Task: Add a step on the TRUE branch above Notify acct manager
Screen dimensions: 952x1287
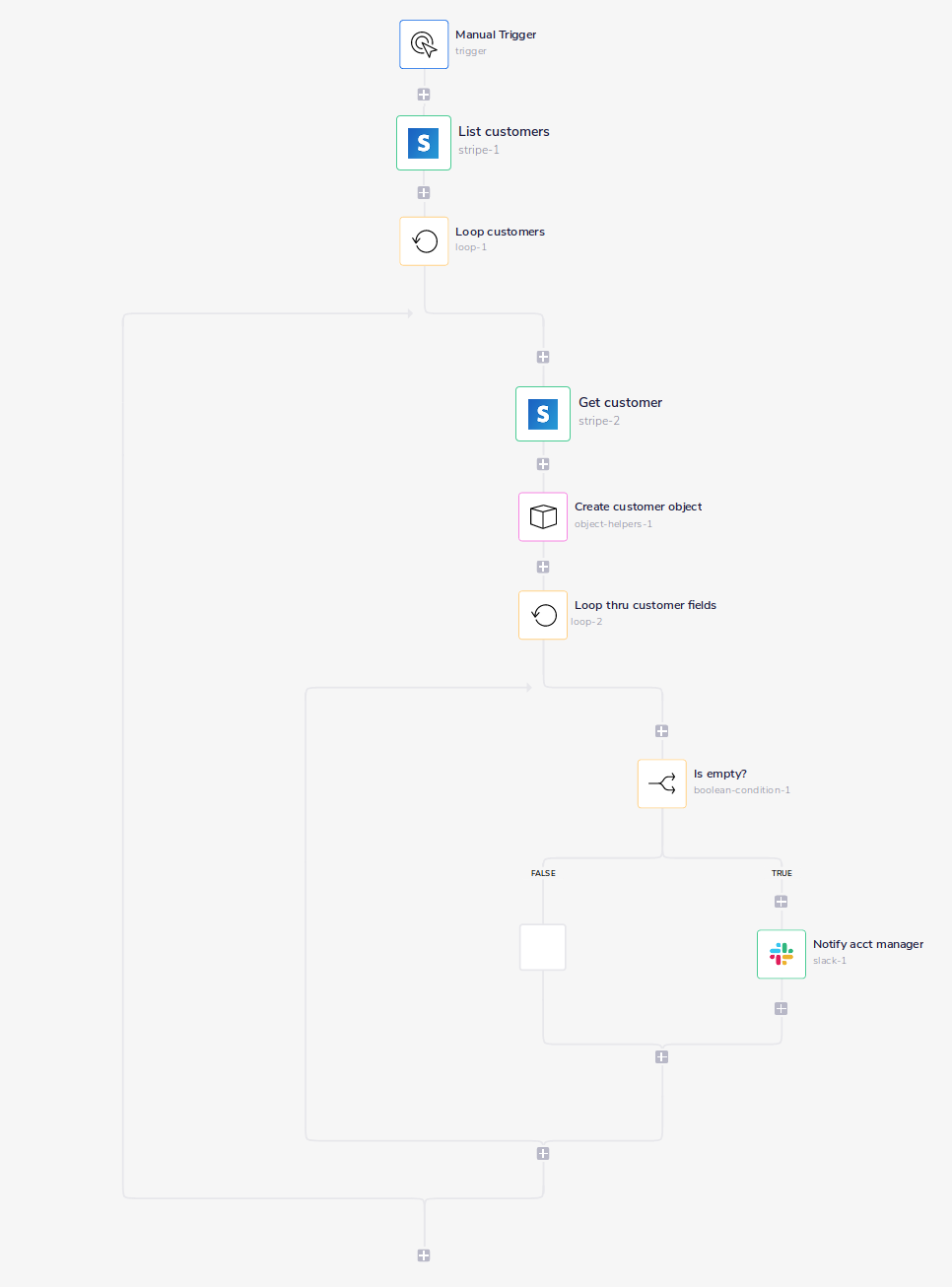Action: [781, 900]
